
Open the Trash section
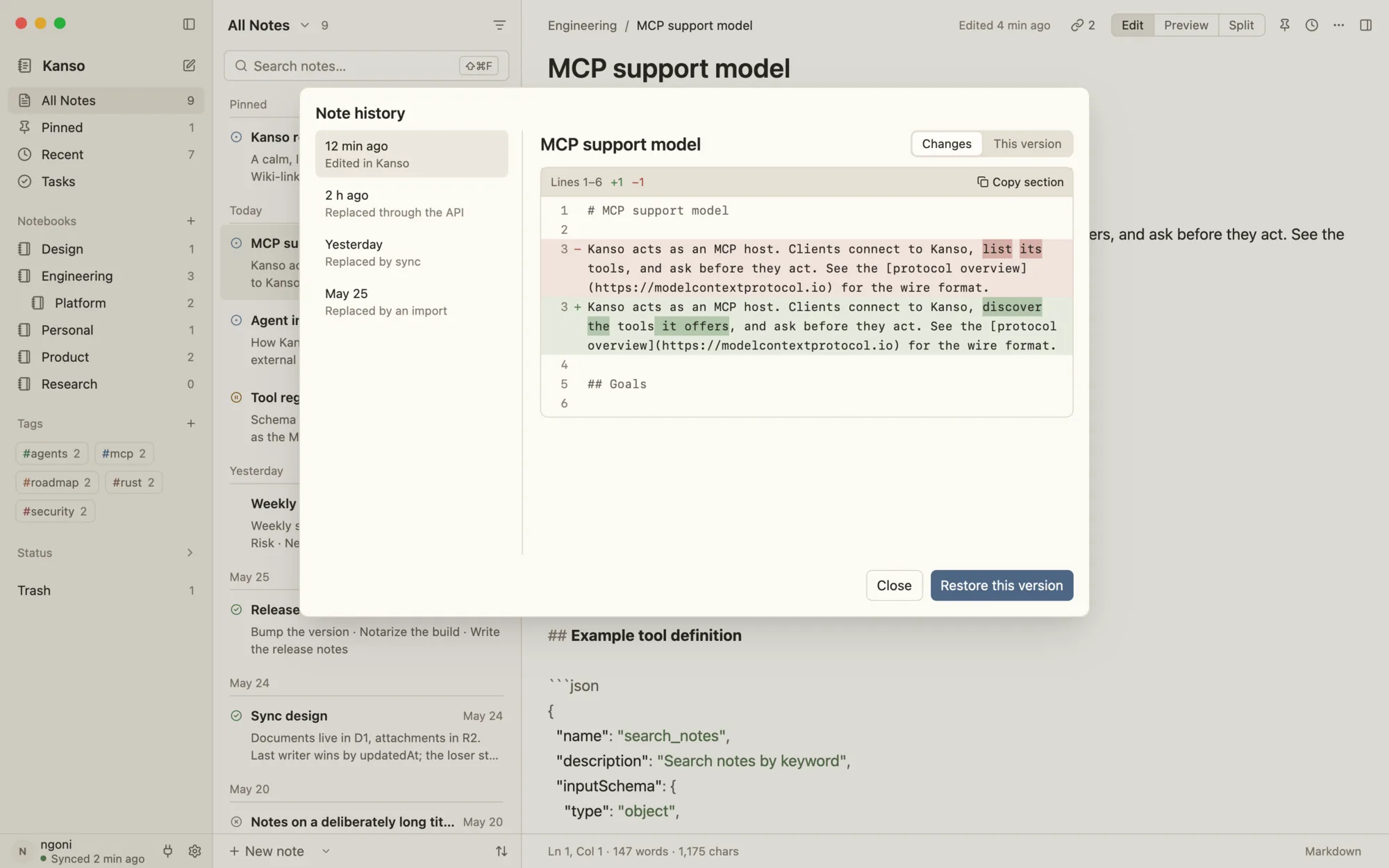[106, 590]
